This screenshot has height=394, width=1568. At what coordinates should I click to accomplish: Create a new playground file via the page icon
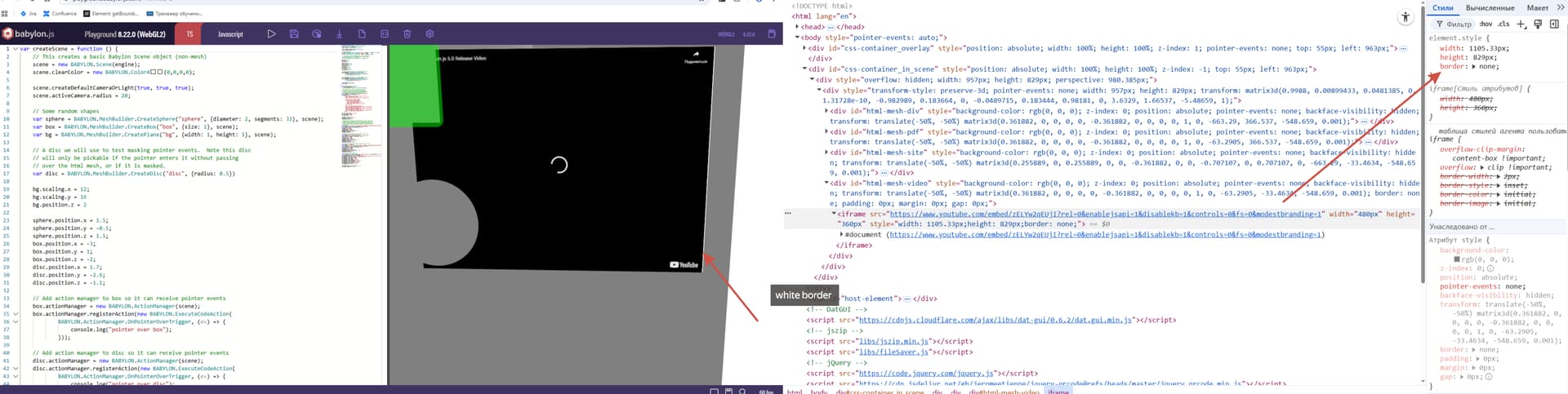(362, 34)
